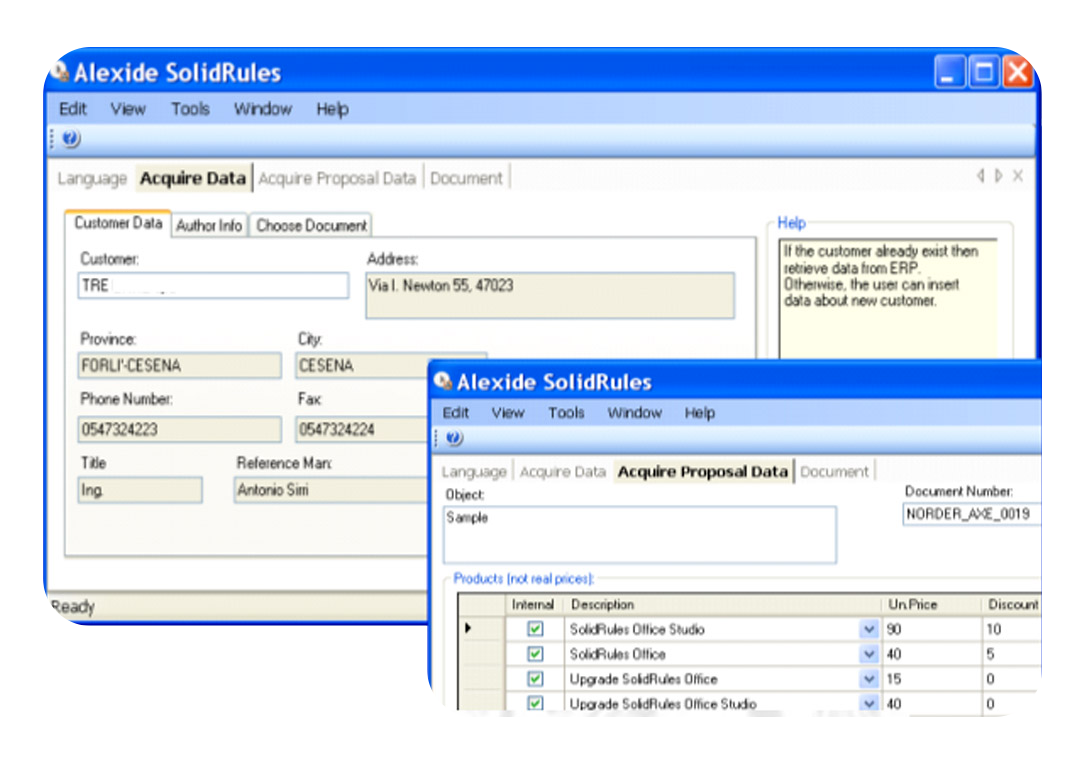Click the app icon in back window title bar

[x=61, y=72]
